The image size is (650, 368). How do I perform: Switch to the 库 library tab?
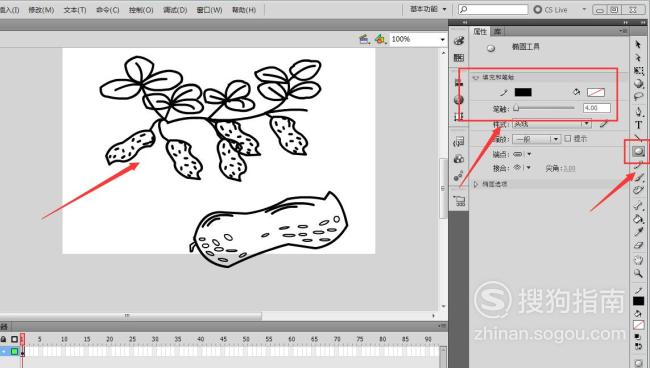[497, 31]
